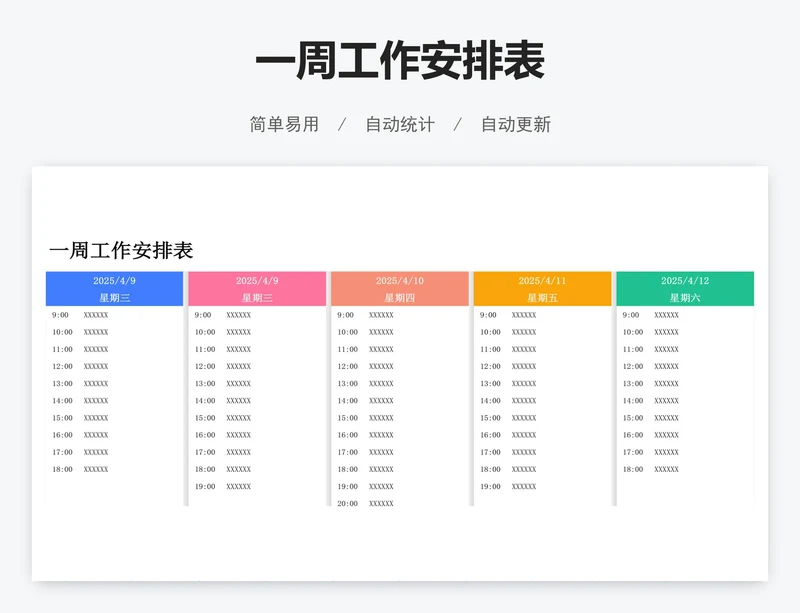This screenshot has height=613, width=800.
Task: Select XXXXXX beside 9:00 in the 星期五 column
Action: (524, 315)
